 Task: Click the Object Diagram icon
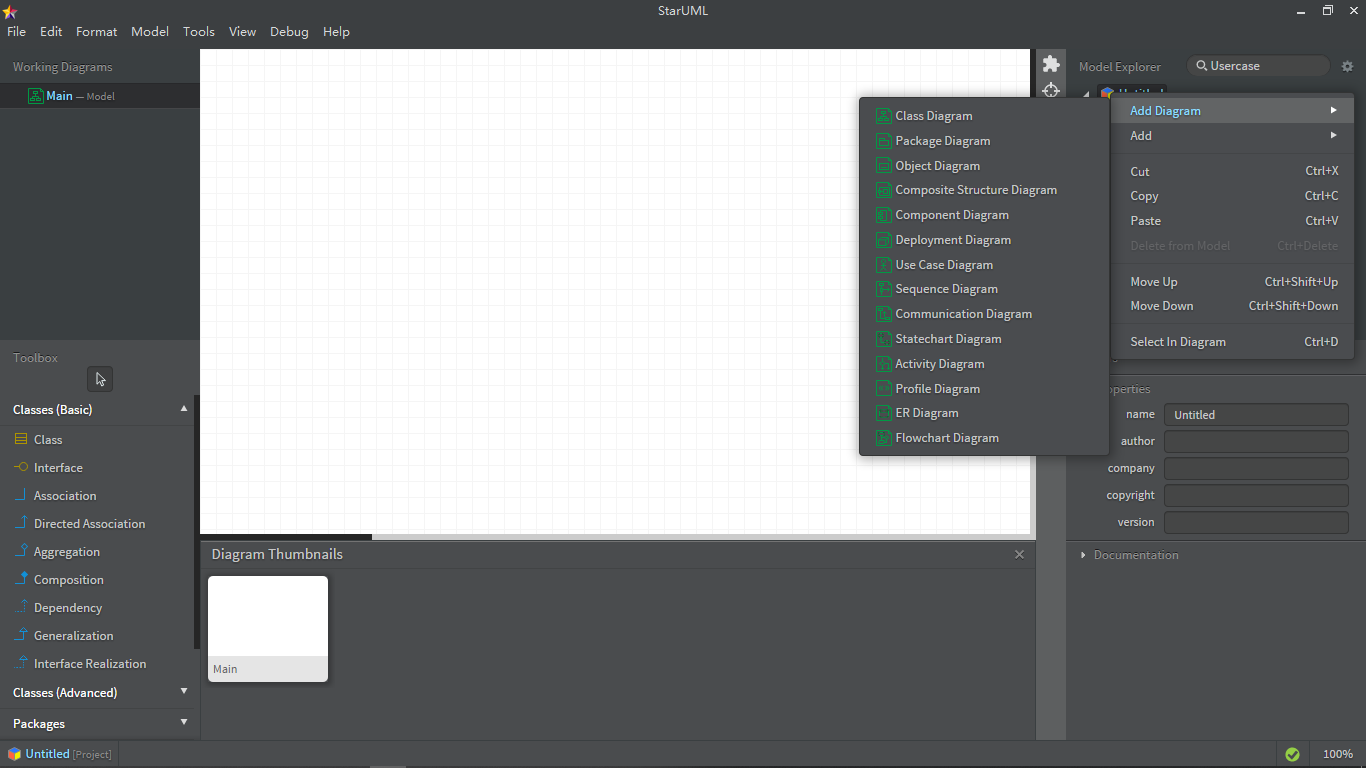pos(883,166)
